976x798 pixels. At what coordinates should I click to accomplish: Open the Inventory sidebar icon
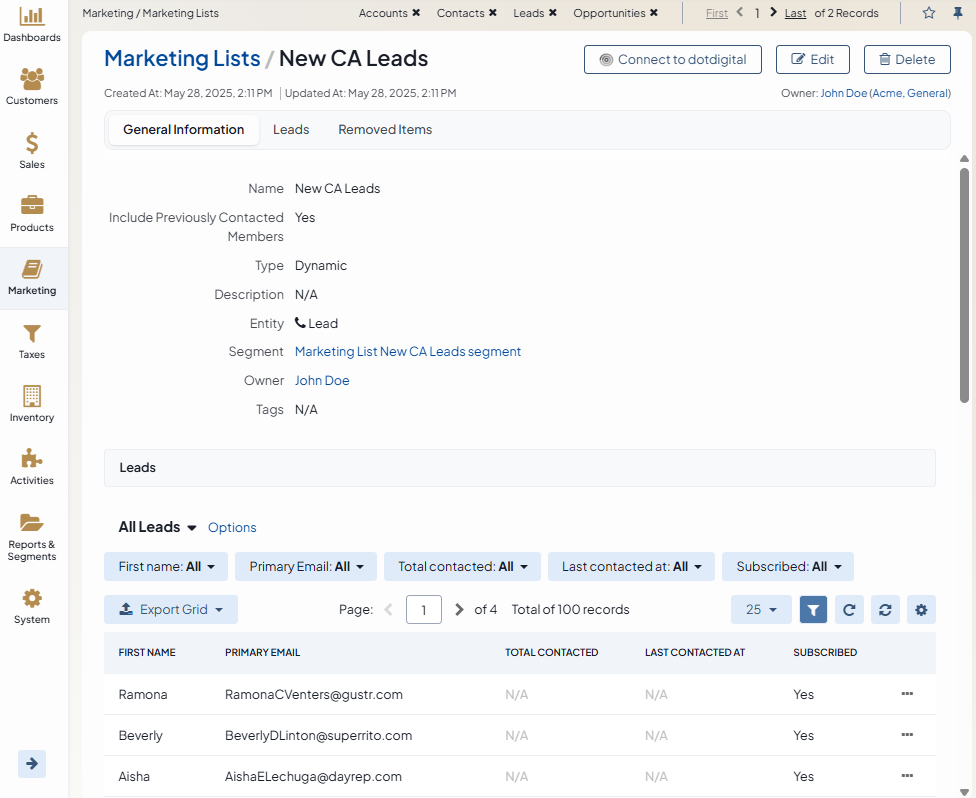pos(32,404)
